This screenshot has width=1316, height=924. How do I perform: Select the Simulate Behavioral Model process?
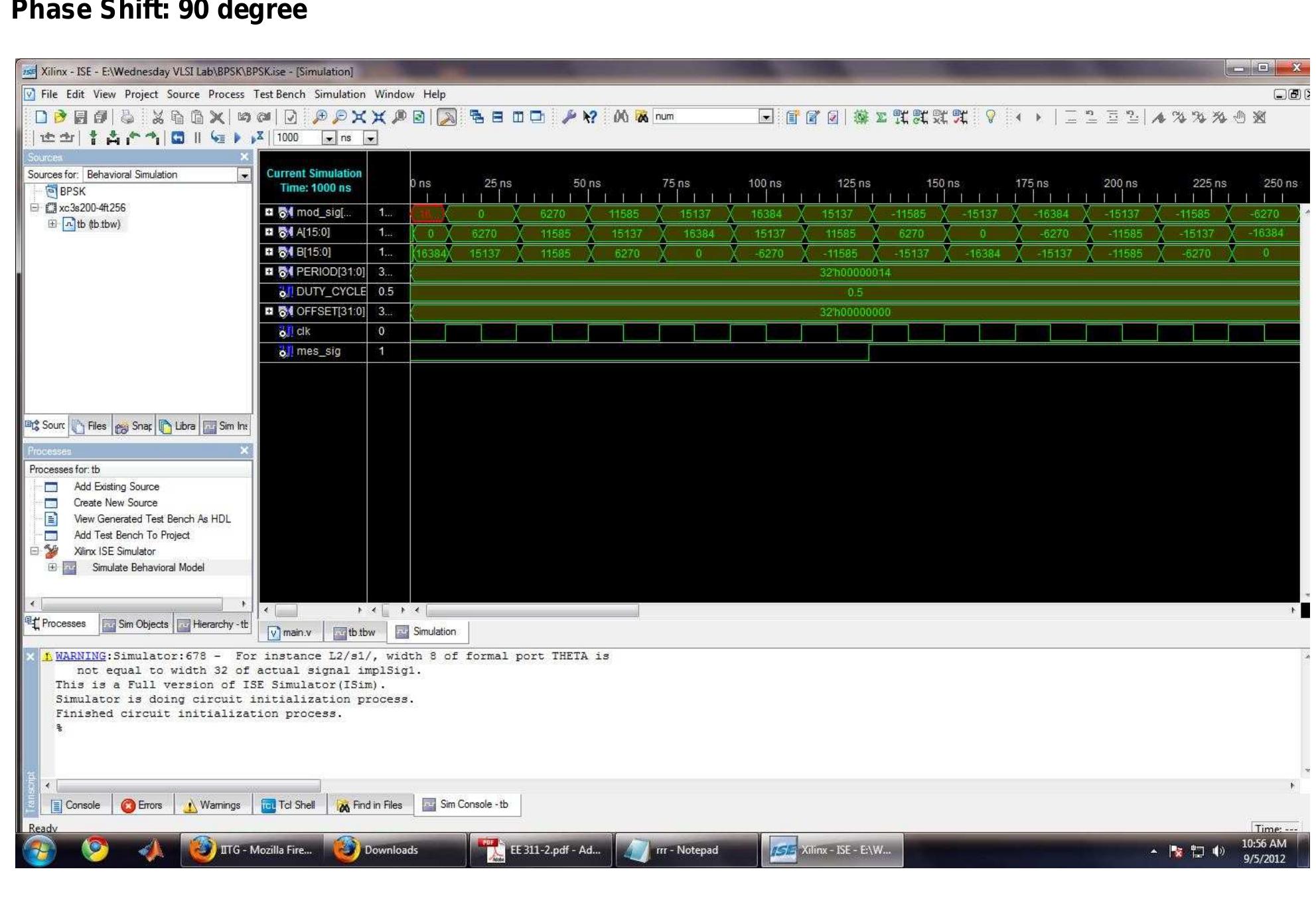coord(149,568)
